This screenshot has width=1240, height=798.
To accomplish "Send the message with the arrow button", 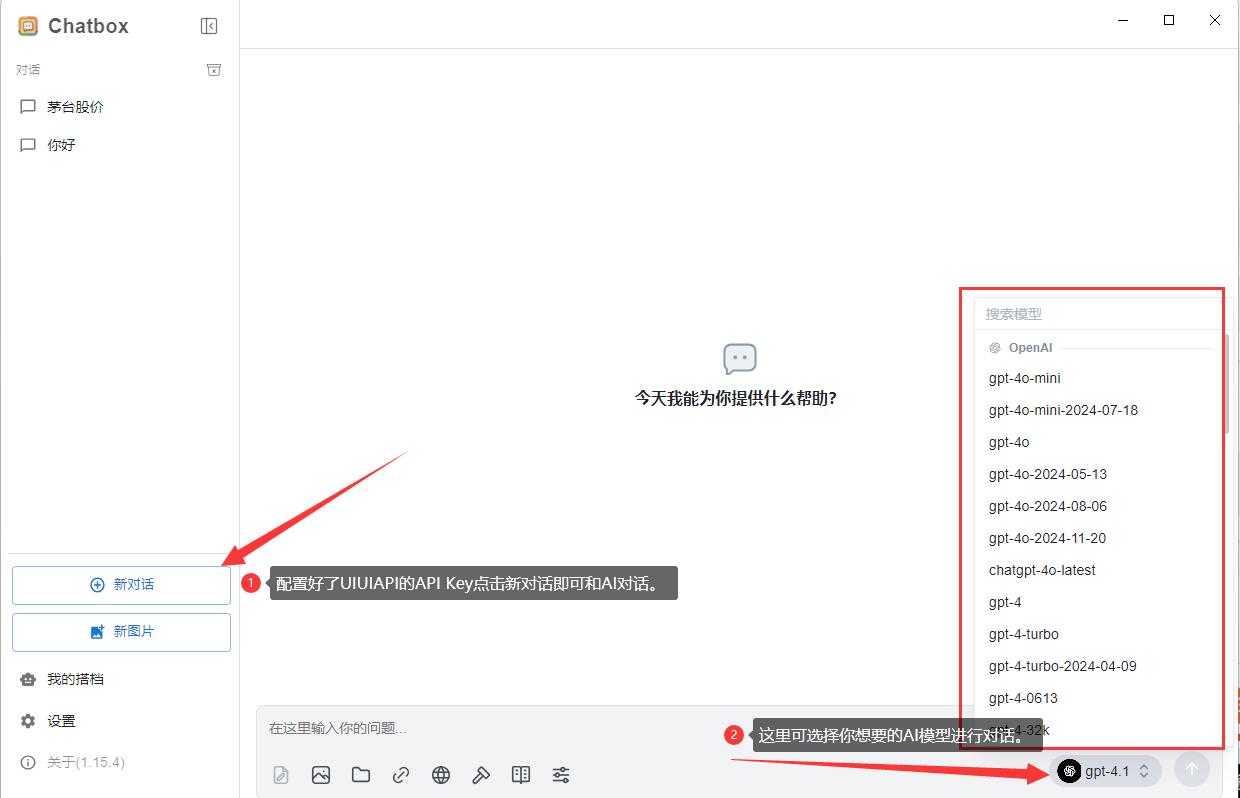I will [1192, 769].
